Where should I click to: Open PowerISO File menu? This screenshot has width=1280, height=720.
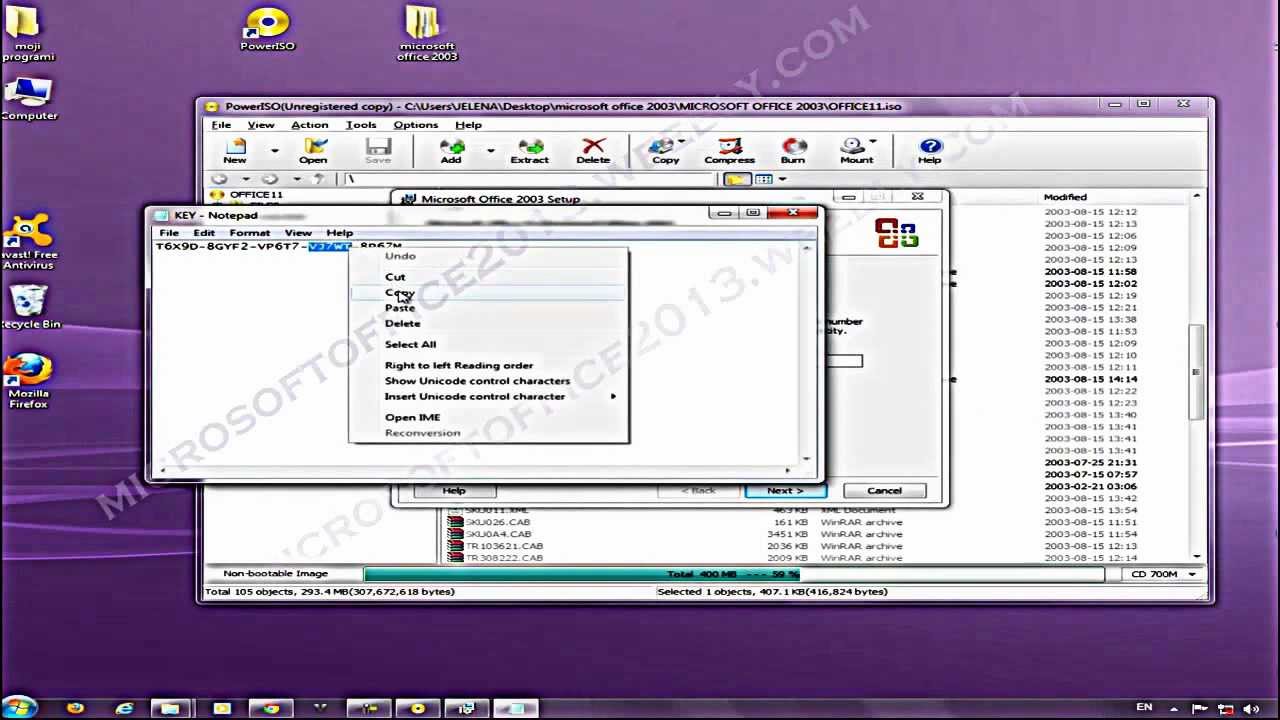point(221,125)
